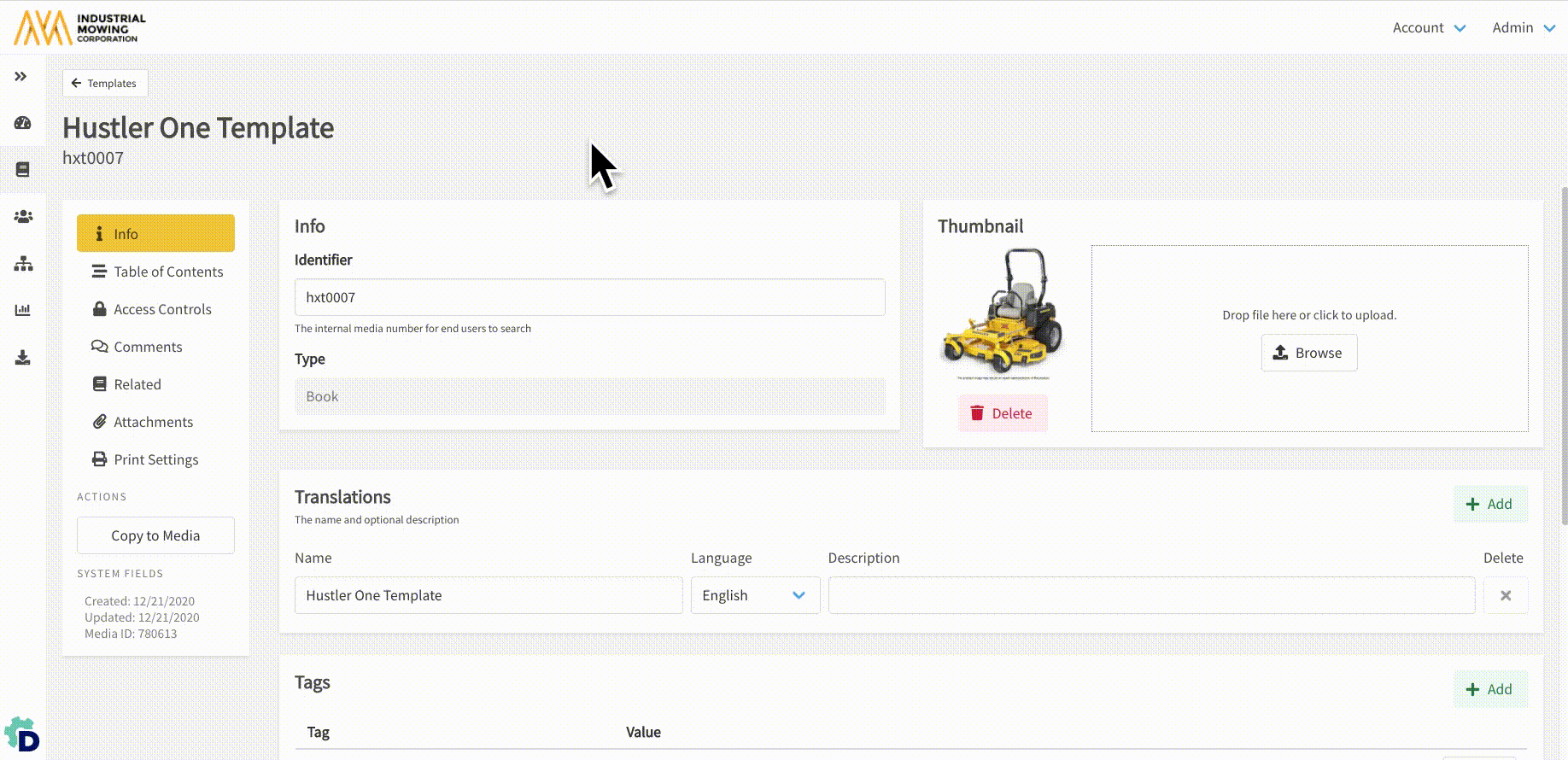This screenshot has width=1568, height=760.
Task: Open the downloads icon in sidebar
Action: click(x=23, y=357)
